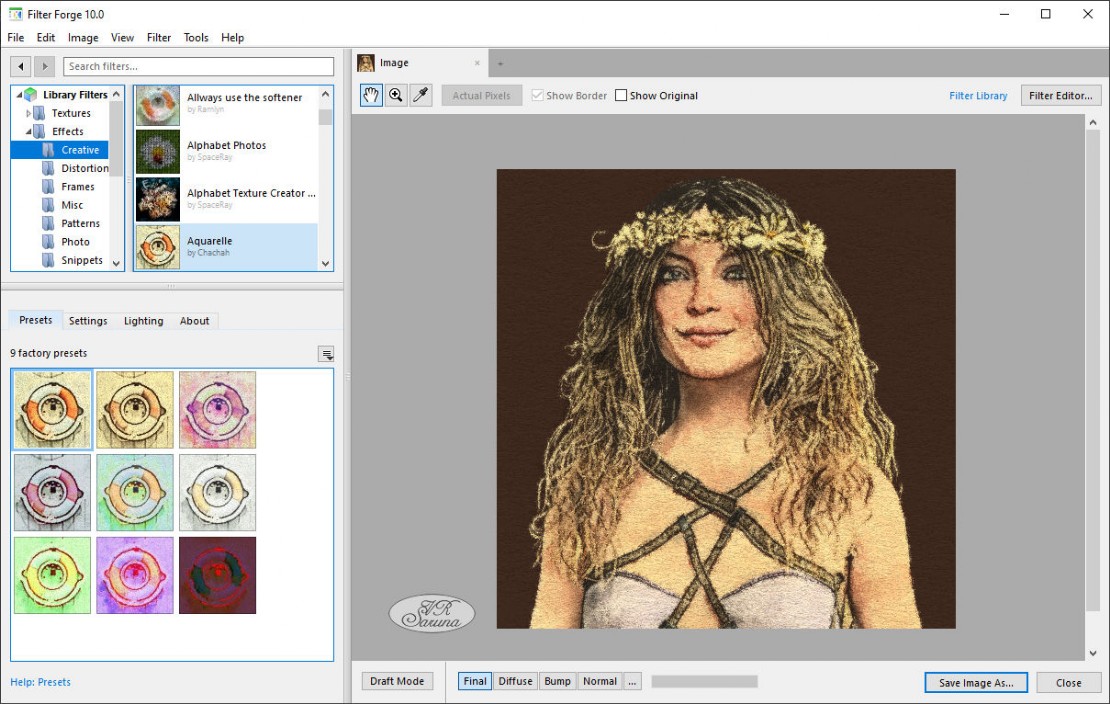Toggle Draft Mode

pyautogui.click(x=397, y=681)
